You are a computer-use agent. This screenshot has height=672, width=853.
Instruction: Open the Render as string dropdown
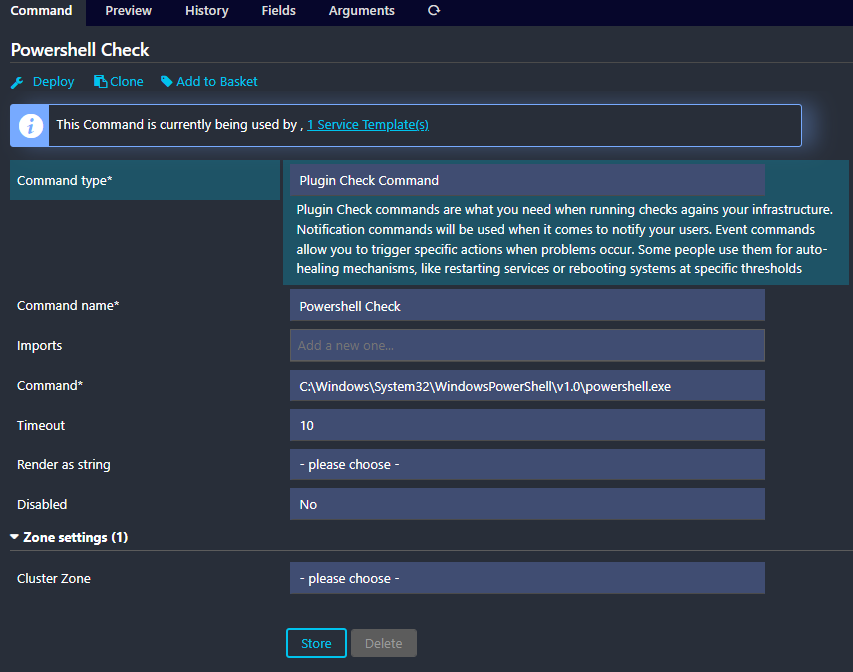527,465
